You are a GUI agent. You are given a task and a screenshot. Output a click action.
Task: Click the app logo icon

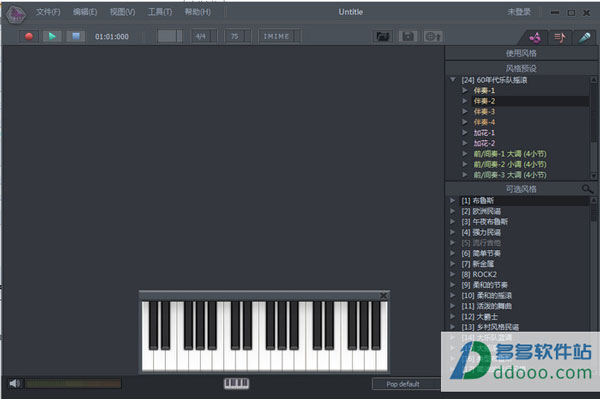click(16, 15)
